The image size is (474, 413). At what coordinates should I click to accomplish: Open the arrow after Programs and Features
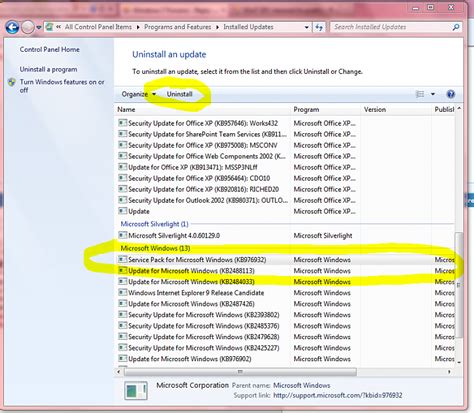click(217, 27)
